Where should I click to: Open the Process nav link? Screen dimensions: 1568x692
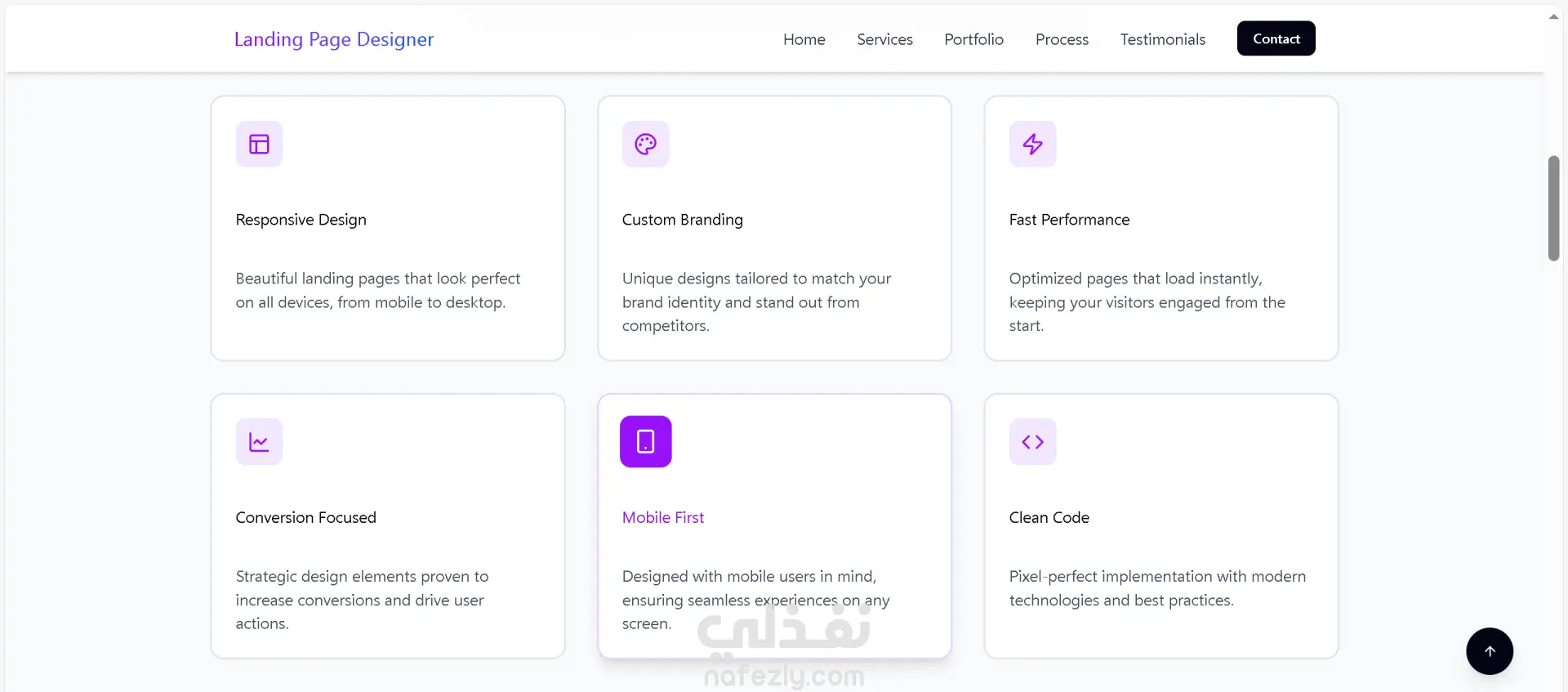tap(1062, 39)
